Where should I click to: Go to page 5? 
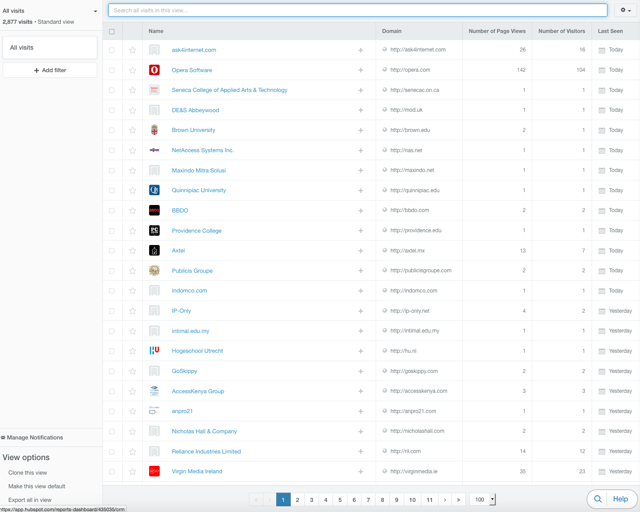[x=340, y=499]
